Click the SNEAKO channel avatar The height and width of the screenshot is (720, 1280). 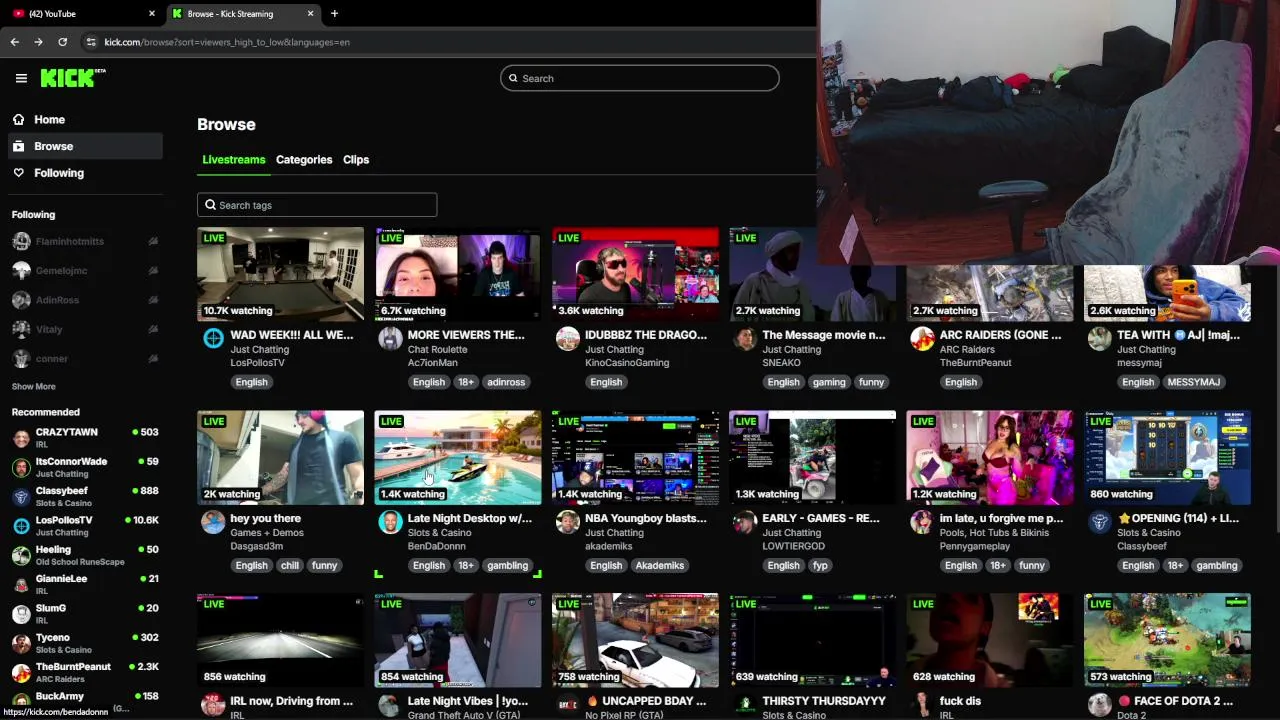point(745,339)
